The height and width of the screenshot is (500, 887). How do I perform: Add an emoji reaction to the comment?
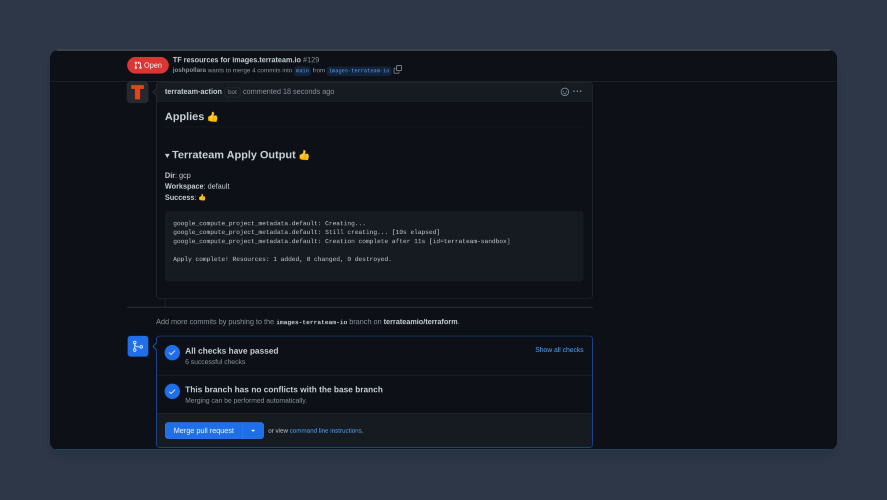565,92
